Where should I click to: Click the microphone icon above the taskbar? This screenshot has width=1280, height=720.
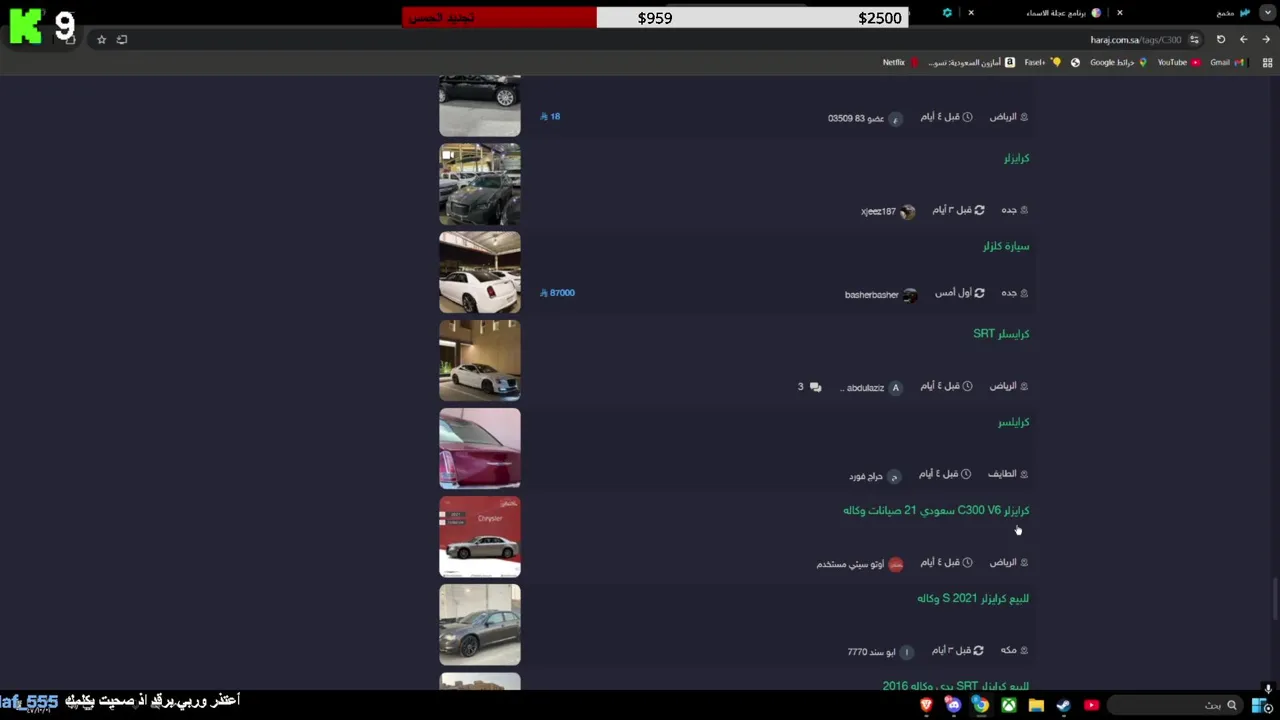coord(1268,688)
